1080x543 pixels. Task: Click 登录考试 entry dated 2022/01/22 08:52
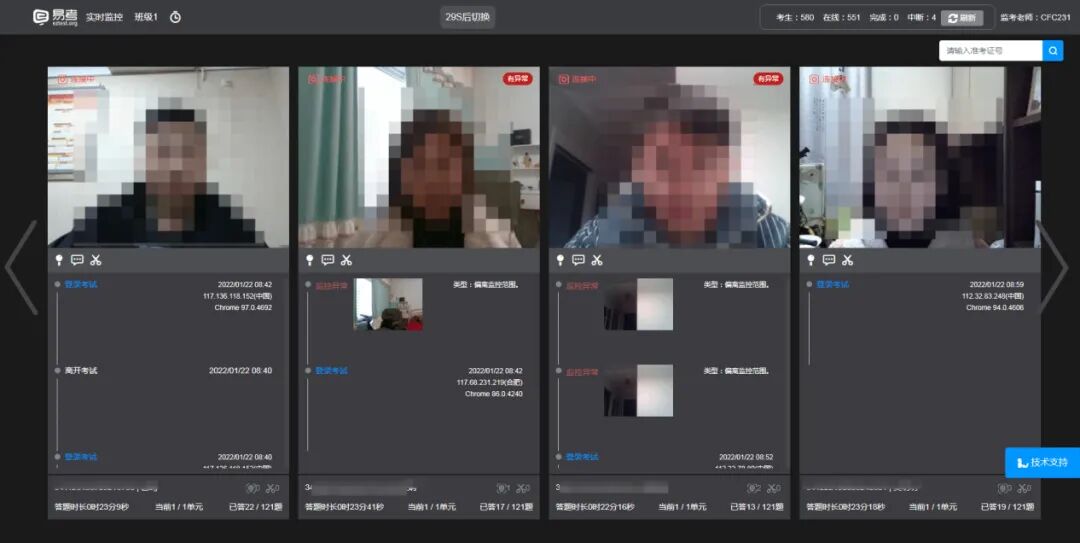pyautogui.click(x=582, y=457)
